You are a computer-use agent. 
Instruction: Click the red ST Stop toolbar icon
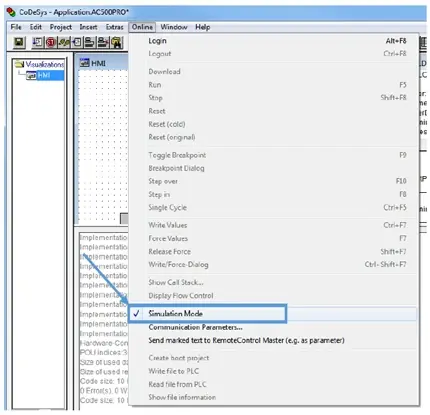[x=51, y=42]
